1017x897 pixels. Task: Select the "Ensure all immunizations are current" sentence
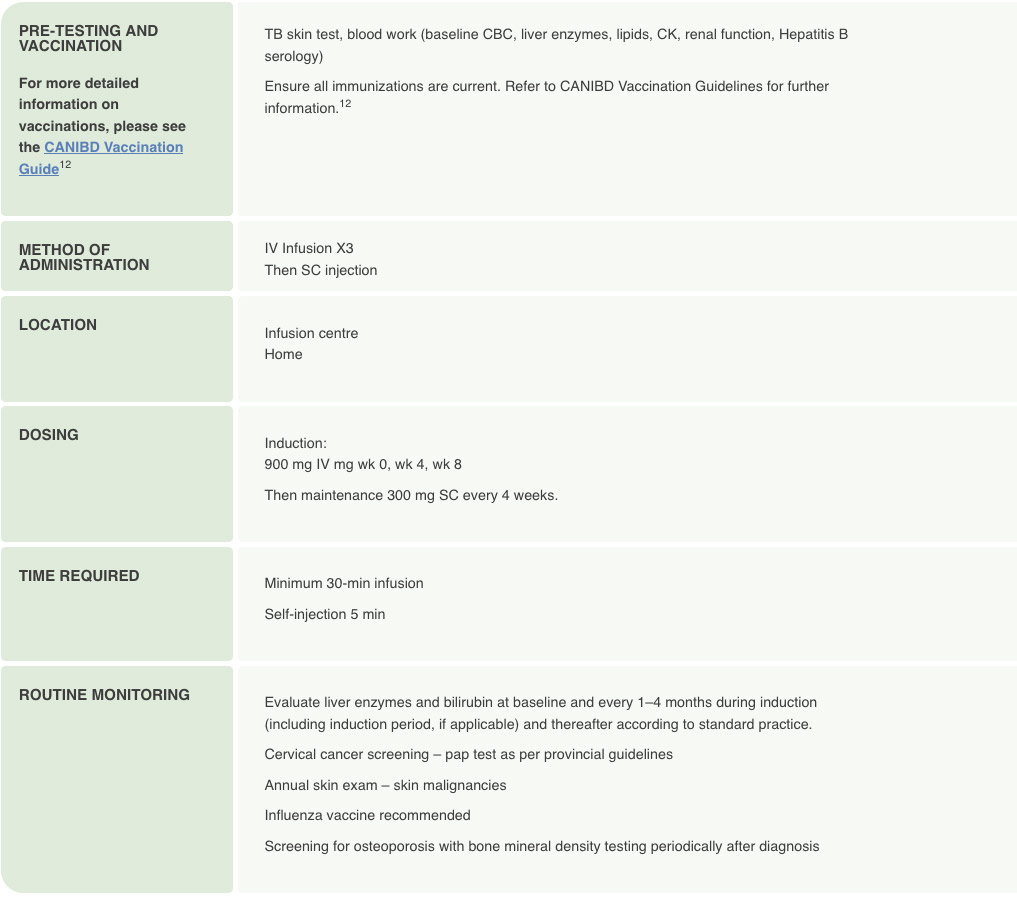[546, 86]
